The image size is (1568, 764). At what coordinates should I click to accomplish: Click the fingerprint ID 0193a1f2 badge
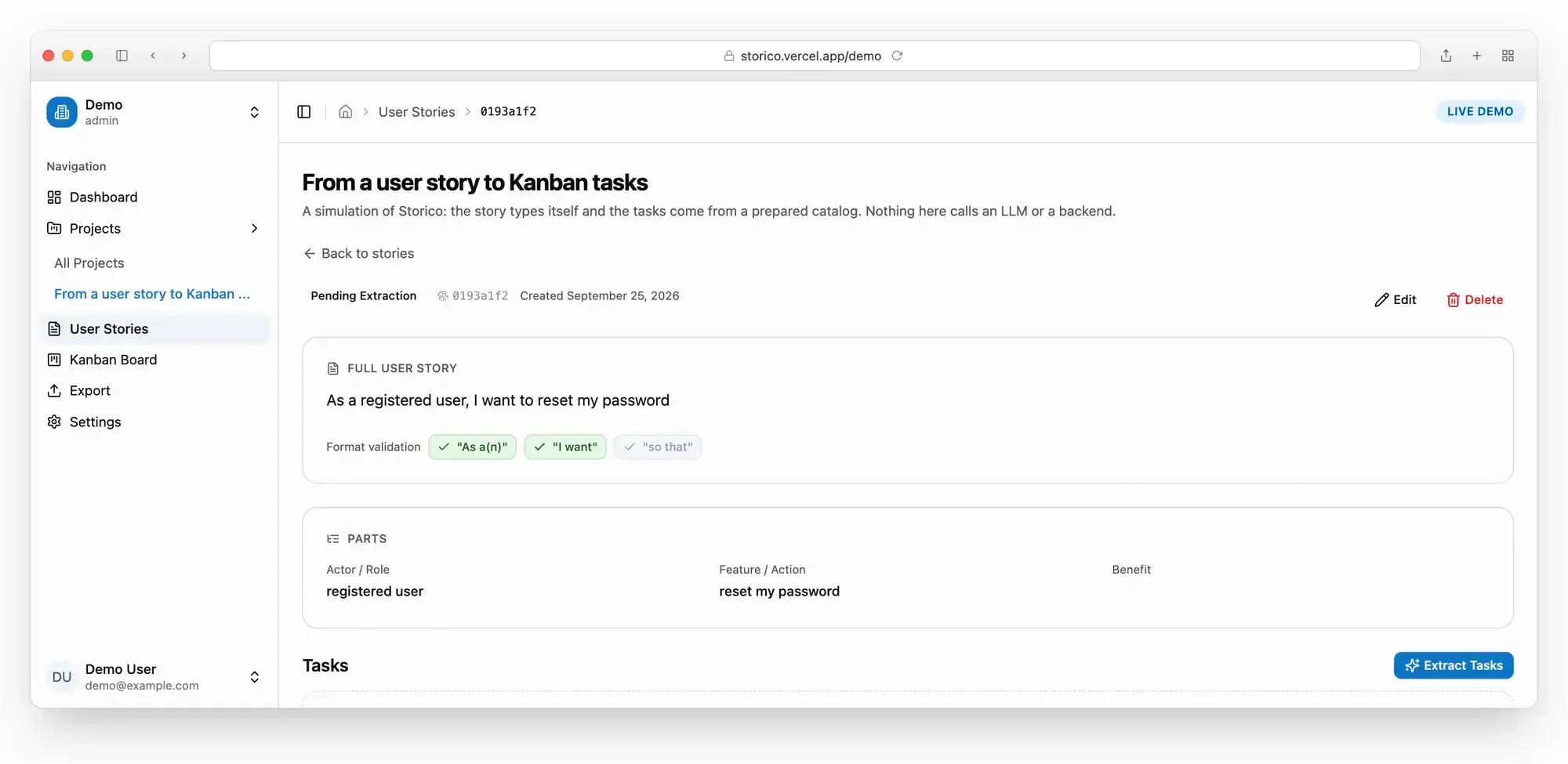point(473,296)
